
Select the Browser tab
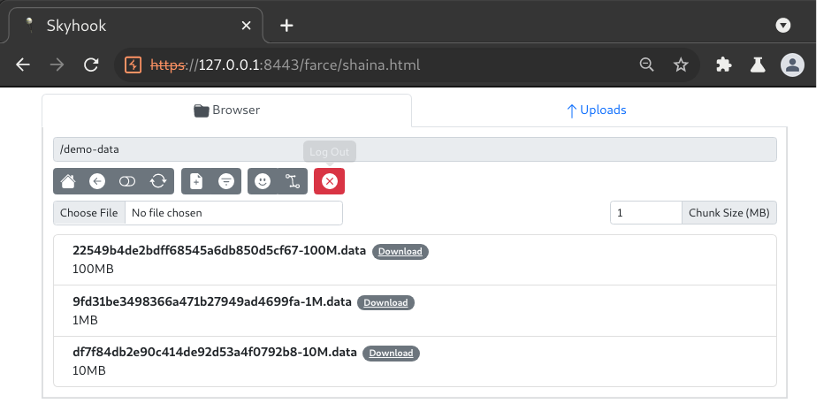tap(227, 110)
